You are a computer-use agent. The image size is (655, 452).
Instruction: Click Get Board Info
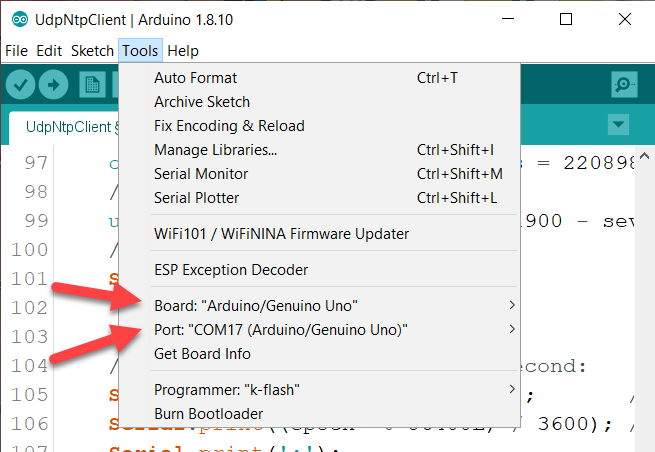click(x=319, y=354)
